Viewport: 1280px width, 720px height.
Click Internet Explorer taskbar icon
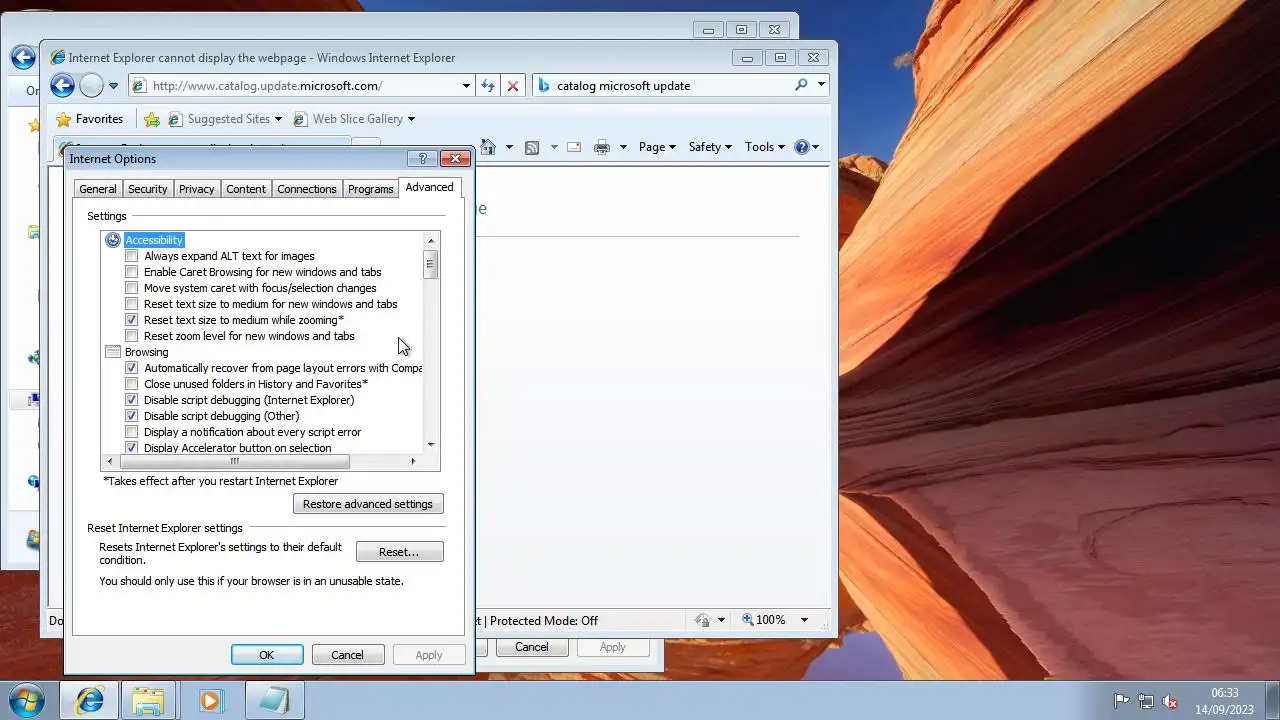89,700
